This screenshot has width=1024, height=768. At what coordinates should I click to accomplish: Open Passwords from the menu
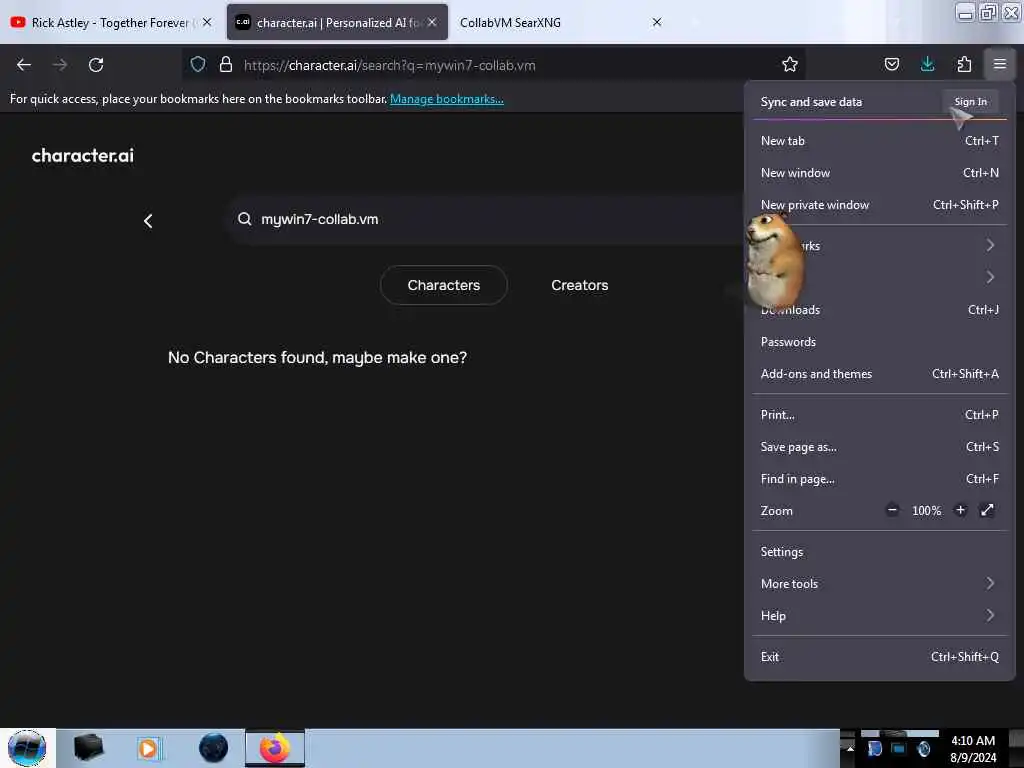879,342
